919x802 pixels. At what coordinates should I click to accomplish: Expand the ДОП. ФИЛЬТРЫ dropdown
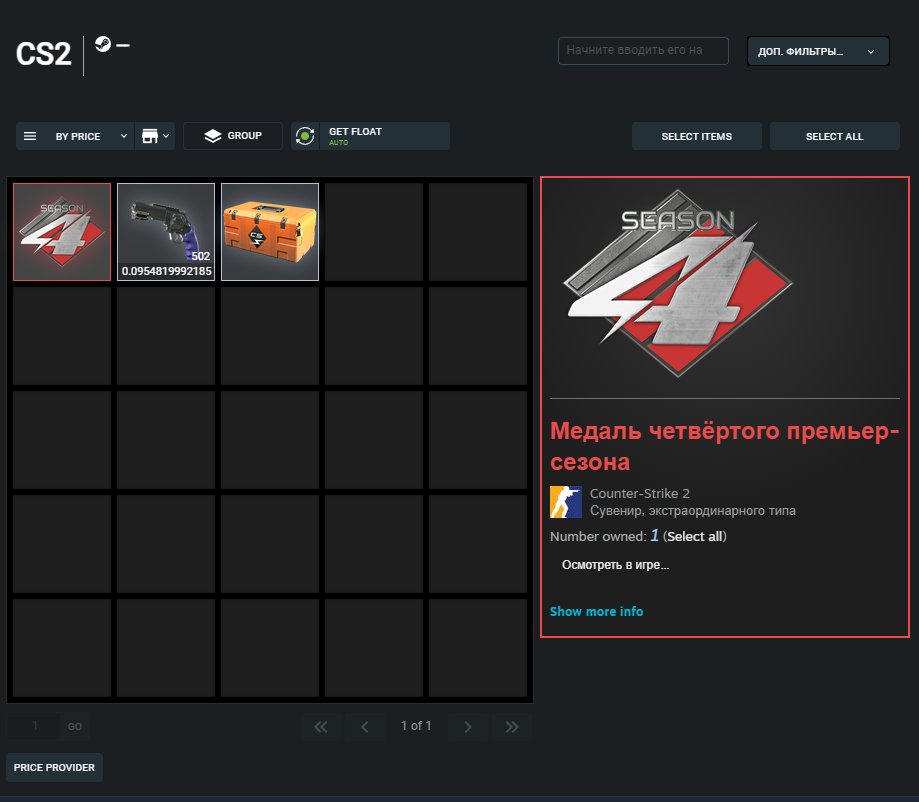[818, 51]
